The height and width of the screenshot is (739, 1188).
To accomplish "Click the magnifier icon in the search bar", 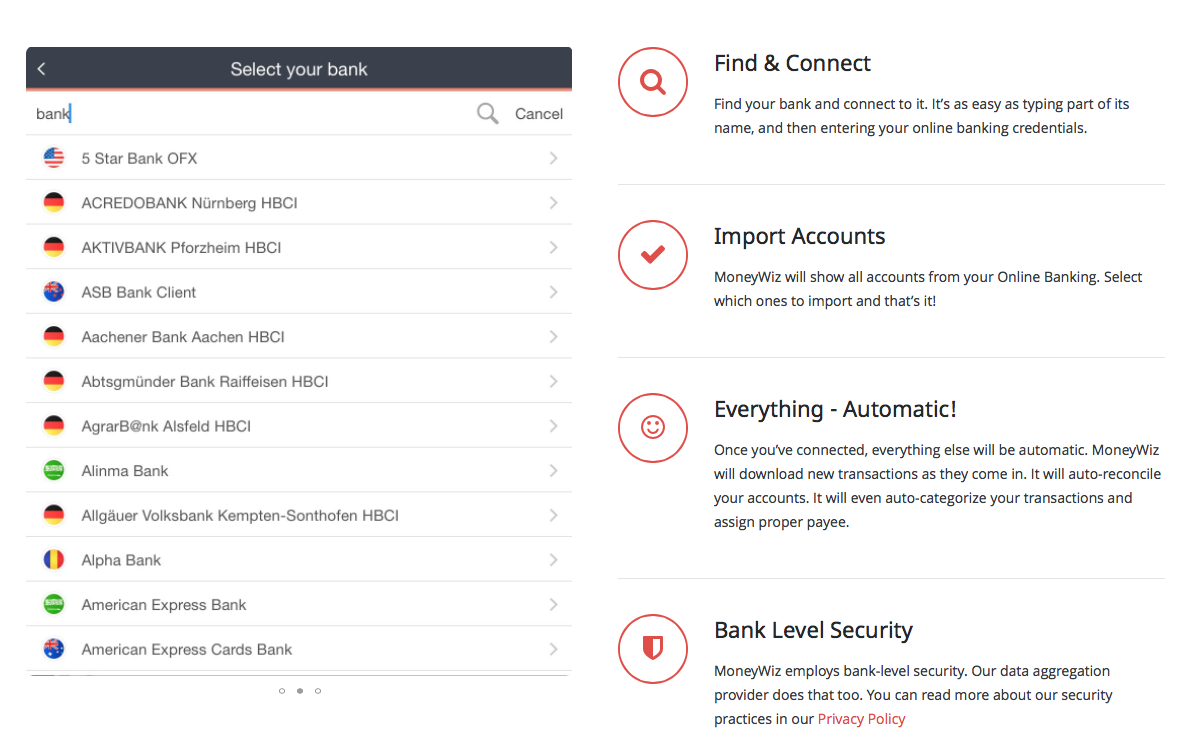I will (x=487, y=114).
